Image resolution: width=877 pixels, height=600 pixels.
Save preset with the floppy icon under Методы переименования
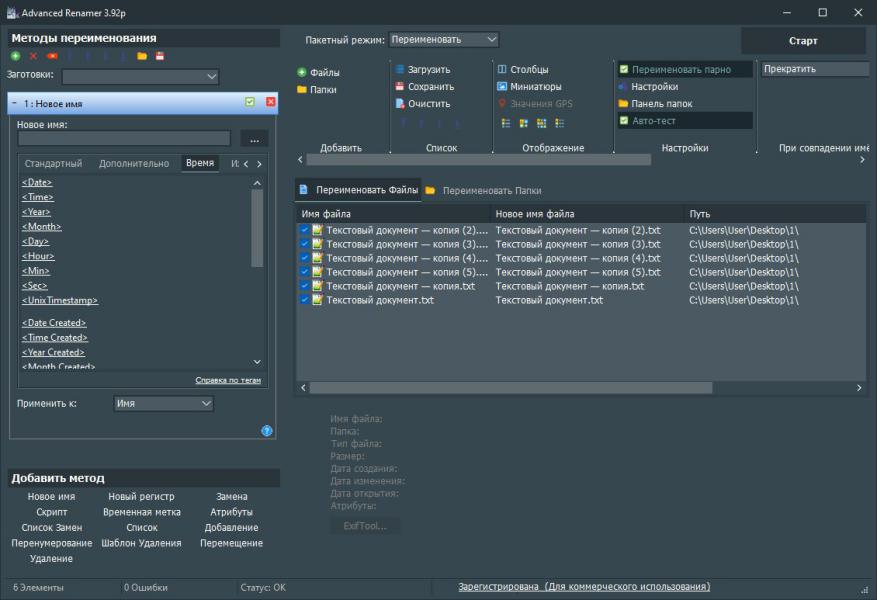[x=160, y=56]
